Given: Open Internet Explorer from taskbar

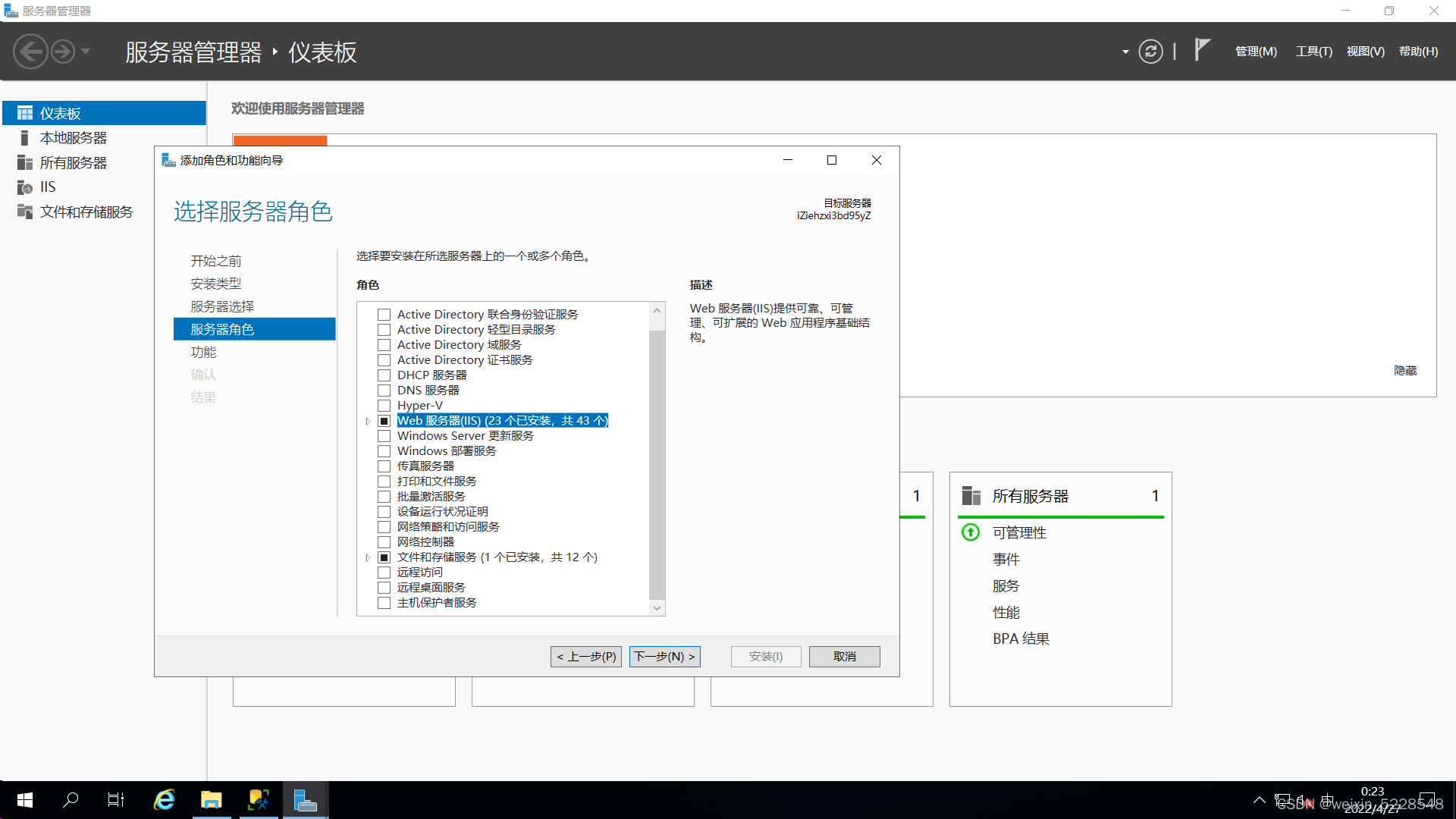Looking at the screenshot, I should coord(164,799).
